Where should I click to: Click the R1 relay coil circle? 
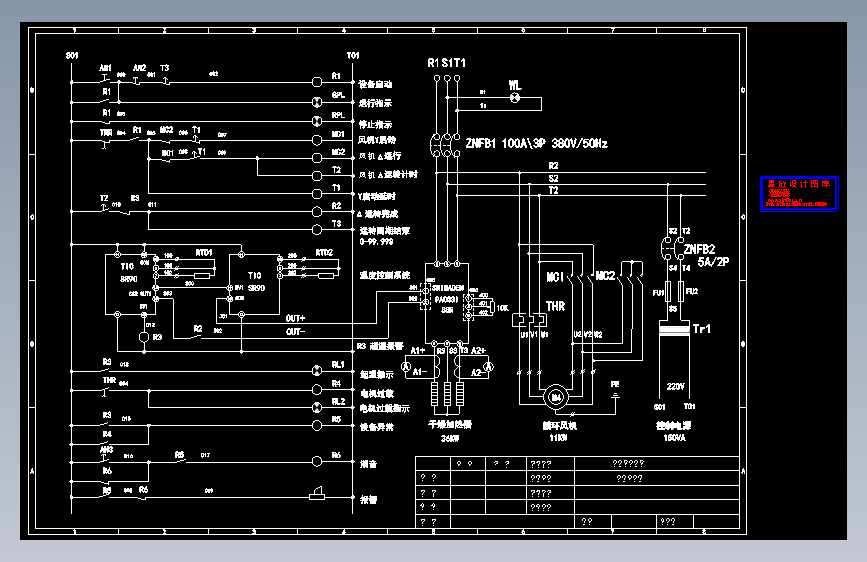[317, 82]
